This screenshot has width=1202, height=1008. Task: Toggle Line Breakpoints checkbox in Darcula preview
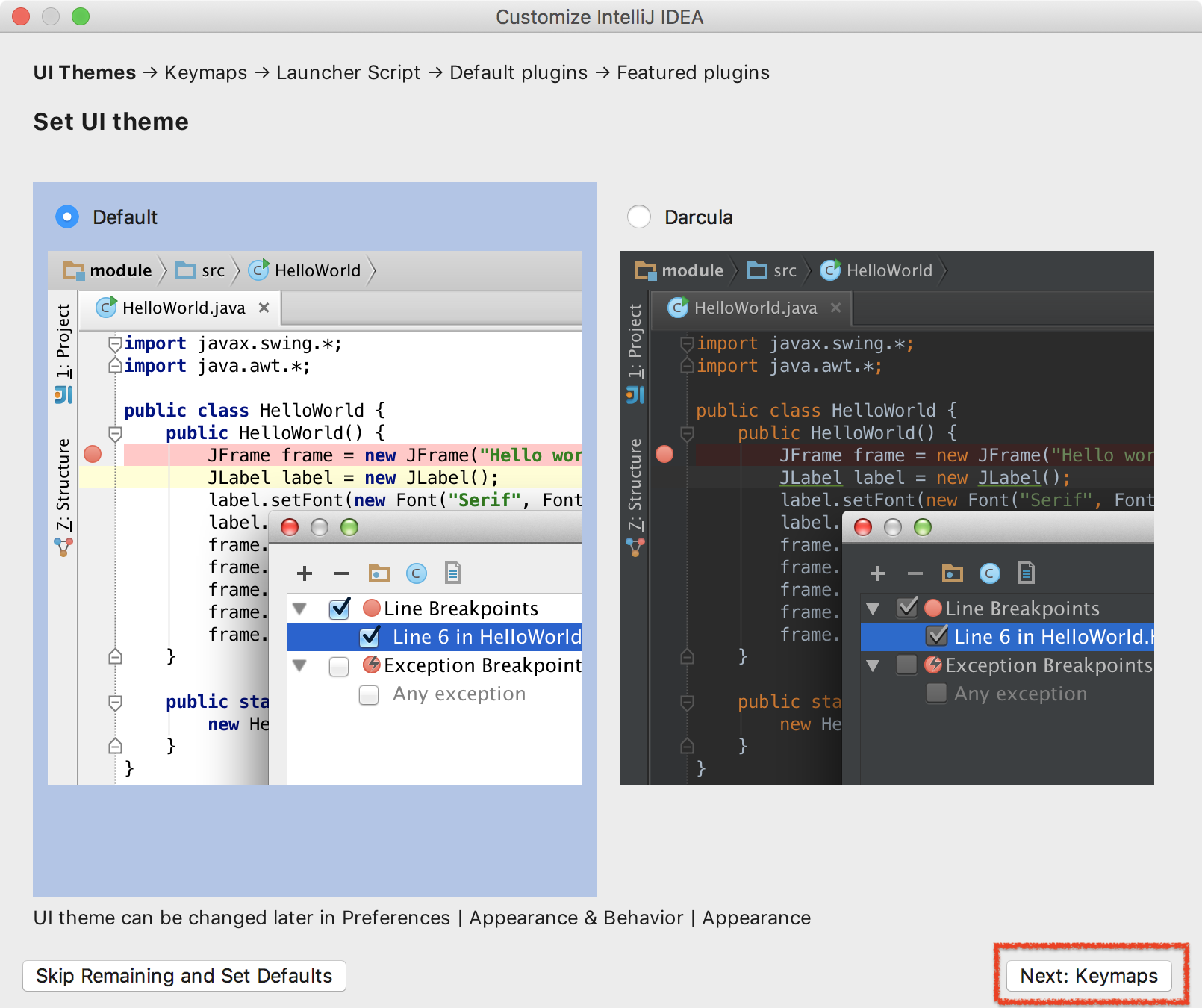(x=907, y=607)
